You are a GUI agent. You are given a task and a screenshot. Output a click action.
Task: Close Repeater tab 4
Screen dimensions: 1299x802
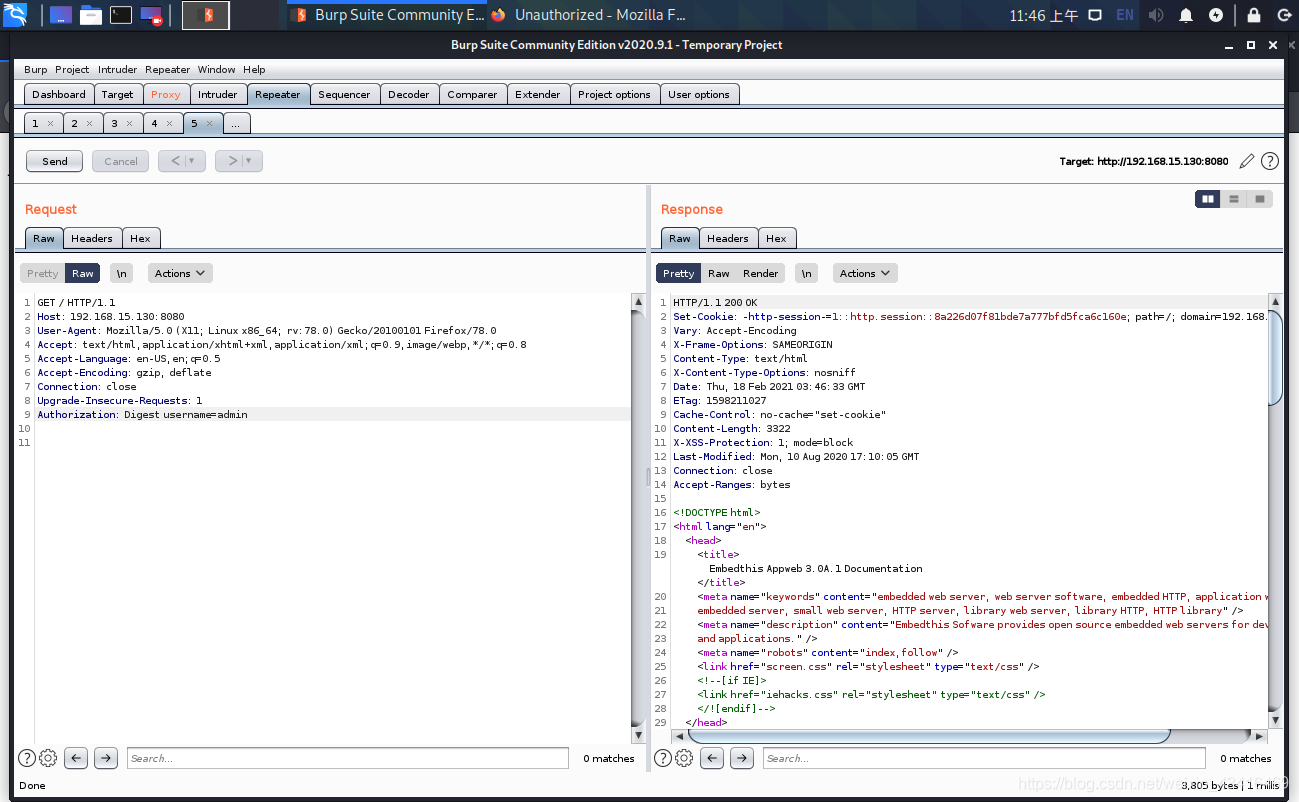(169, 124)
